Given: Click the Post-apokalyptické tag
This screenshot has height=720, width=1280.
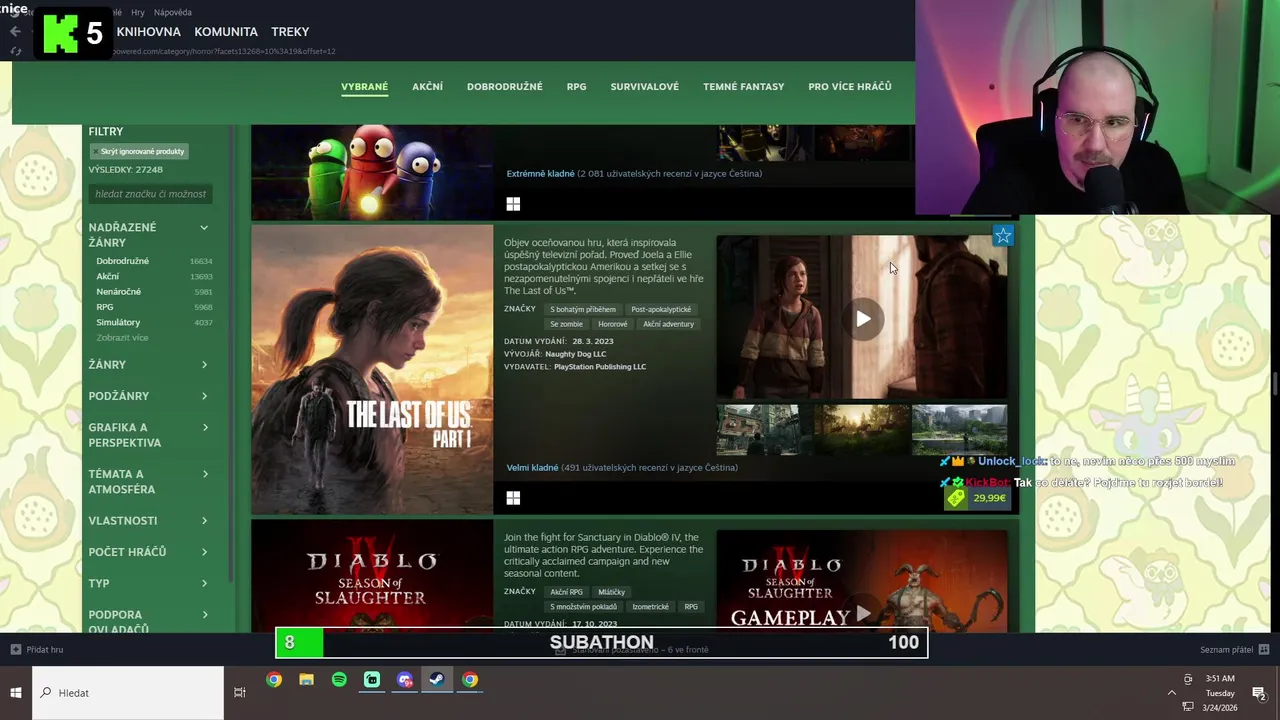Looking at the screenshot, I should (x=661, y=310).
